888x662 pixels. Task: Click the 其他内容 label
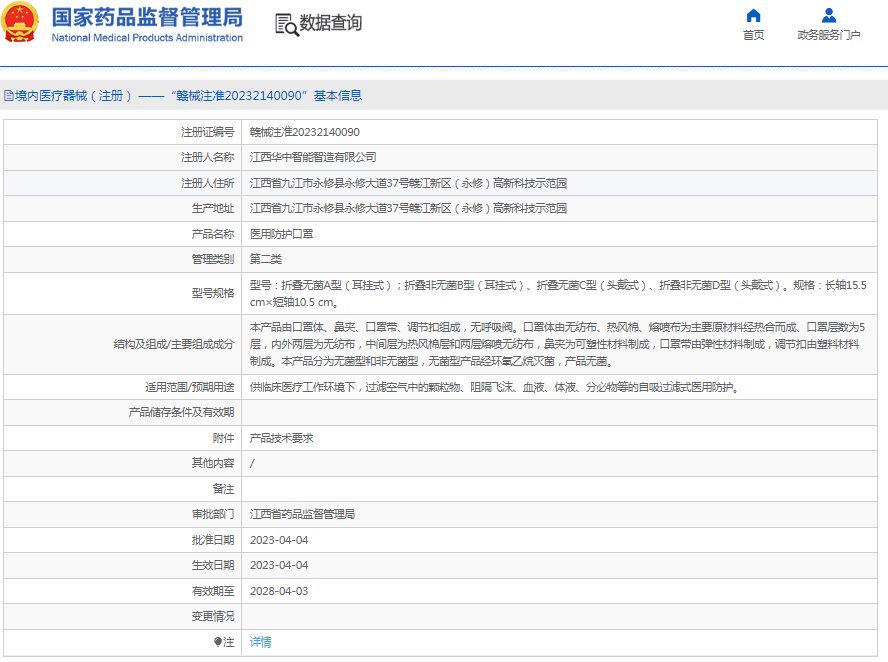[212, 463]
